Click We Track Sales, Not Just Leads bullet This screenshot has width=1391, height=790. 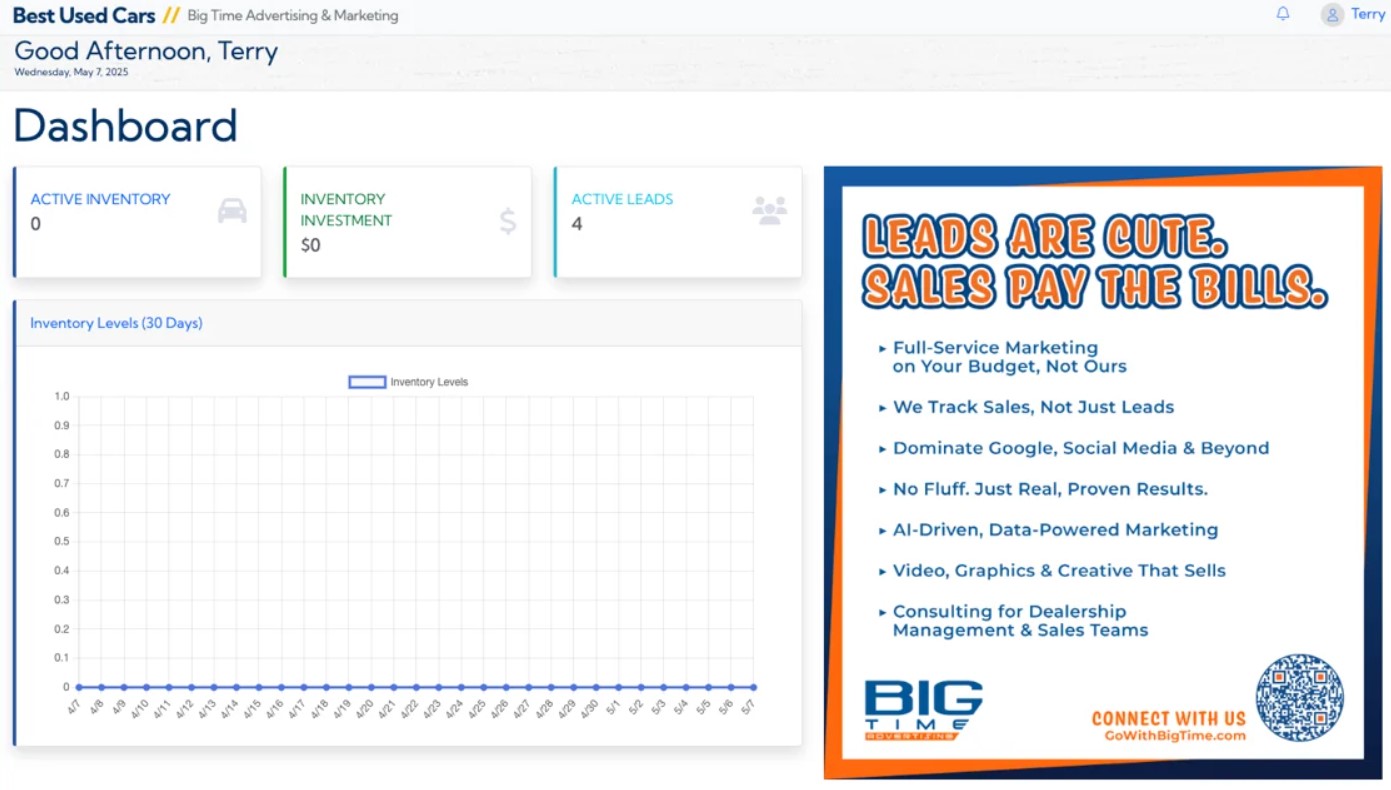(x=1033, y=407)
